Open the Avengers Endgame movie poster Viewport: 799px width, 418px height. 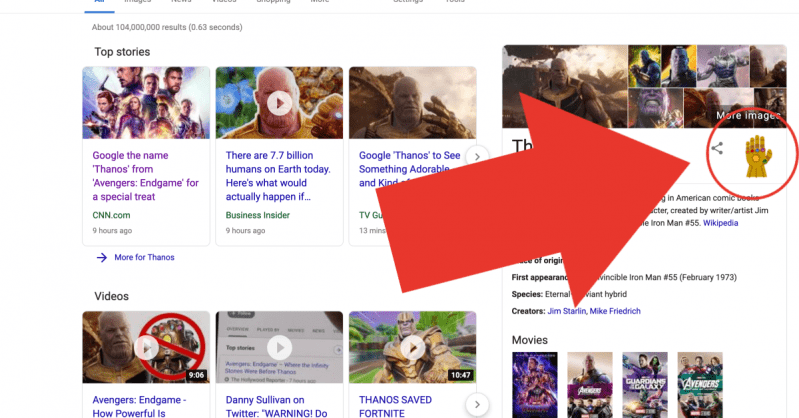(535, 385)
